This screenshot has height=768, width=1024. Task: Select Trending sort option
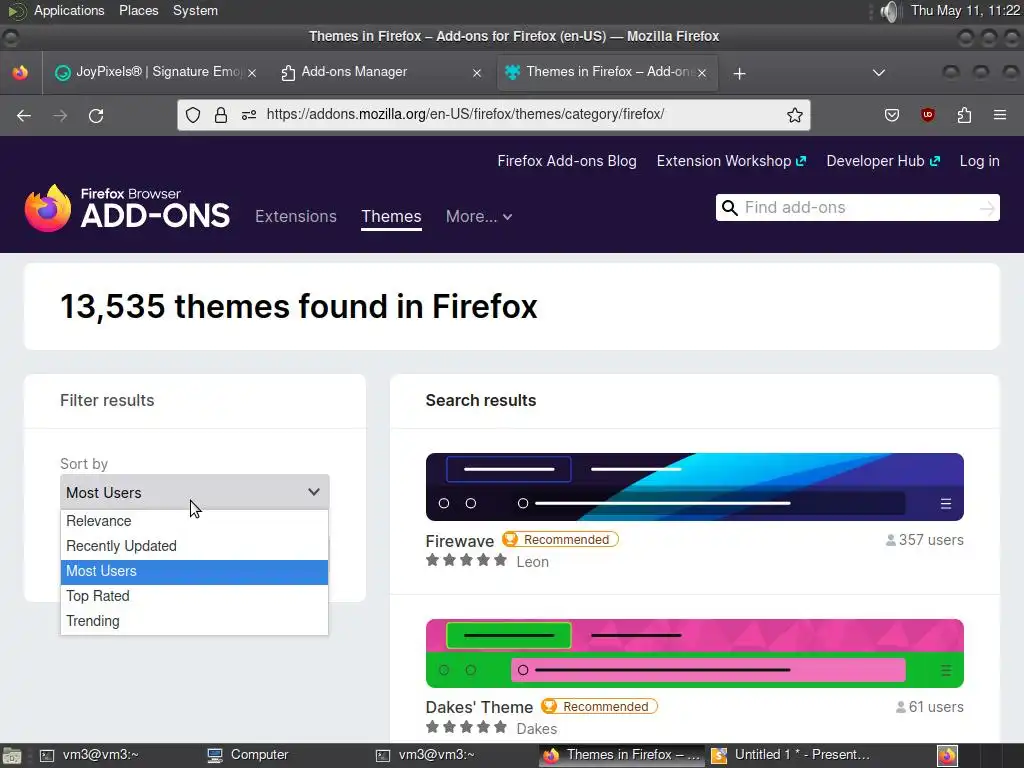(194, 621)
